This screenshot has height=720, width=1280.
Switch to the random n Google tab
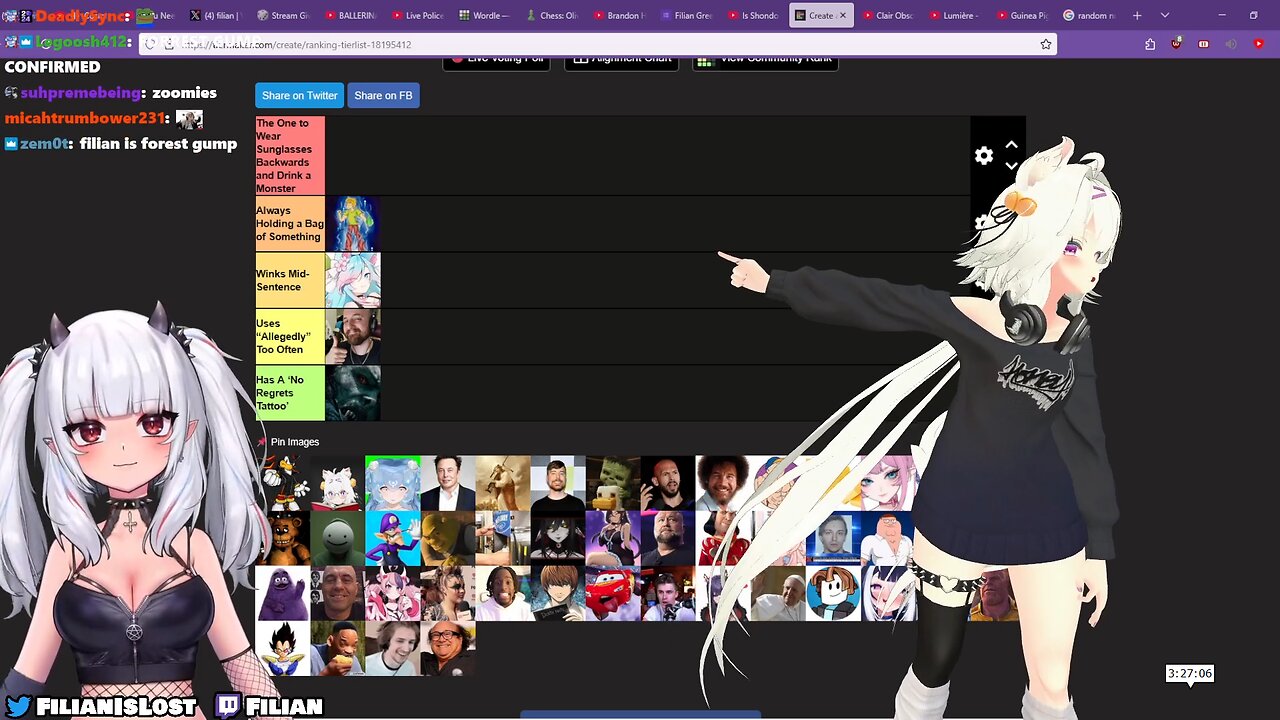(1088, 15)
